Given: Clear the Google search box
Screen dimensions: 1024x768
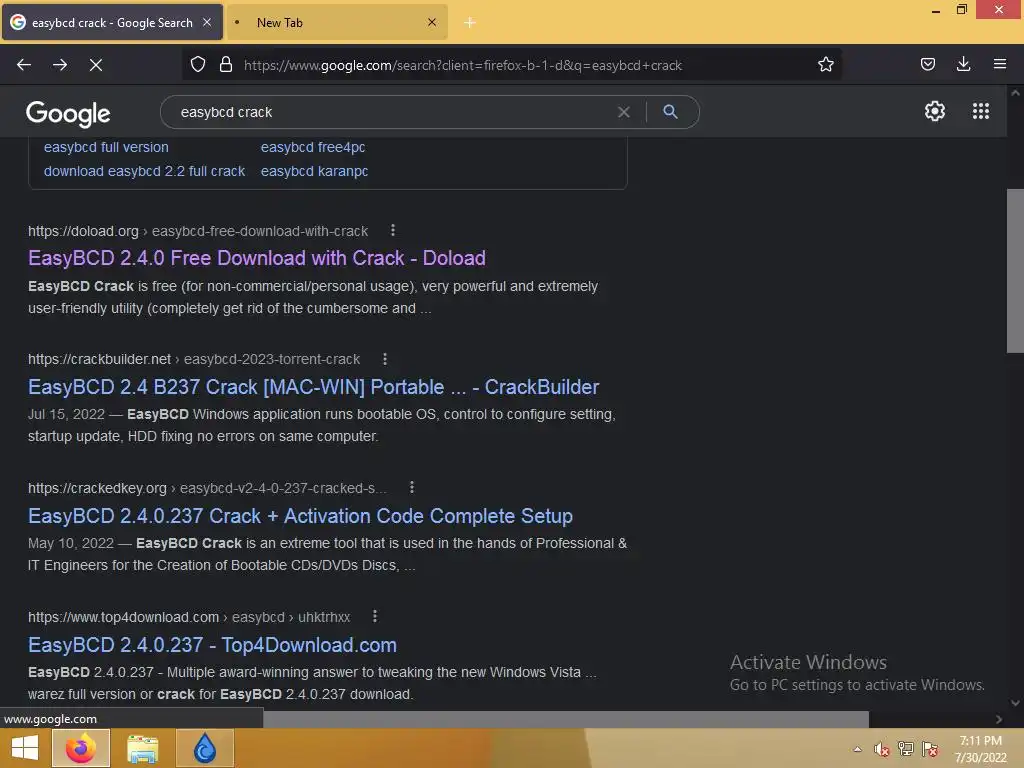Looking at the screenshot, I should [x=624, y=112].
